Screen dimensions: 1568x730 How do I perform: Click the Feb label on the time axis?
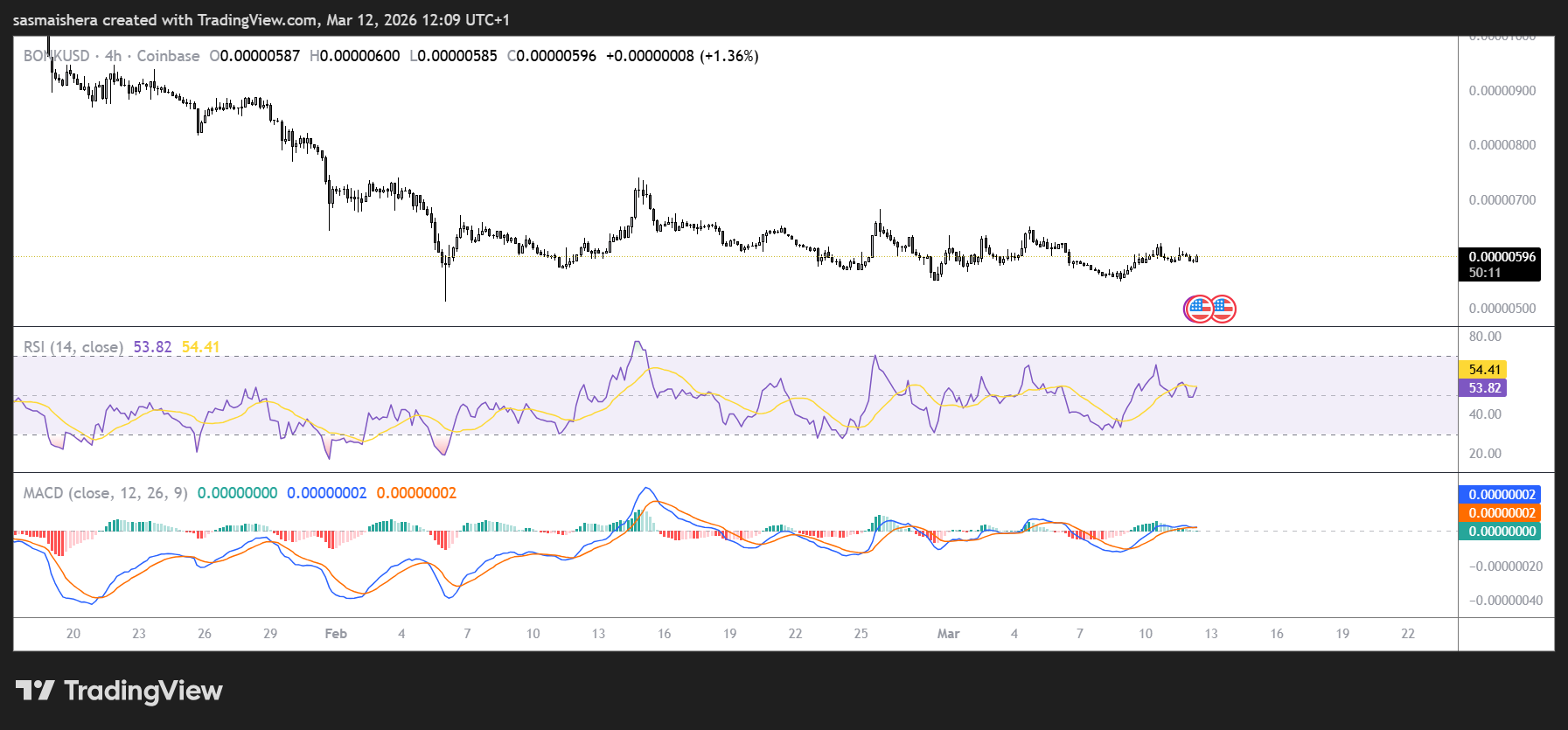(336, 634)
